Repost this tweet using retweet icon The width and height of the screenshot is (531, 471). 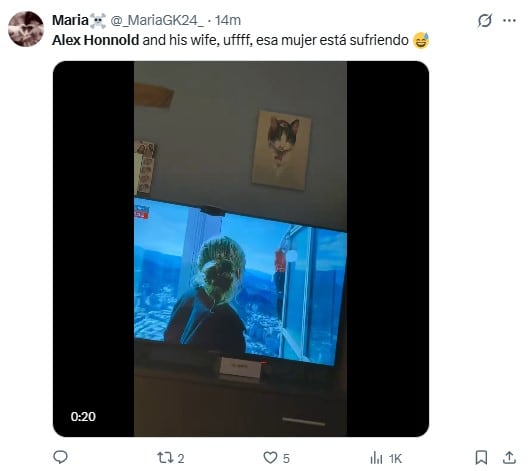tap(165, 457)
